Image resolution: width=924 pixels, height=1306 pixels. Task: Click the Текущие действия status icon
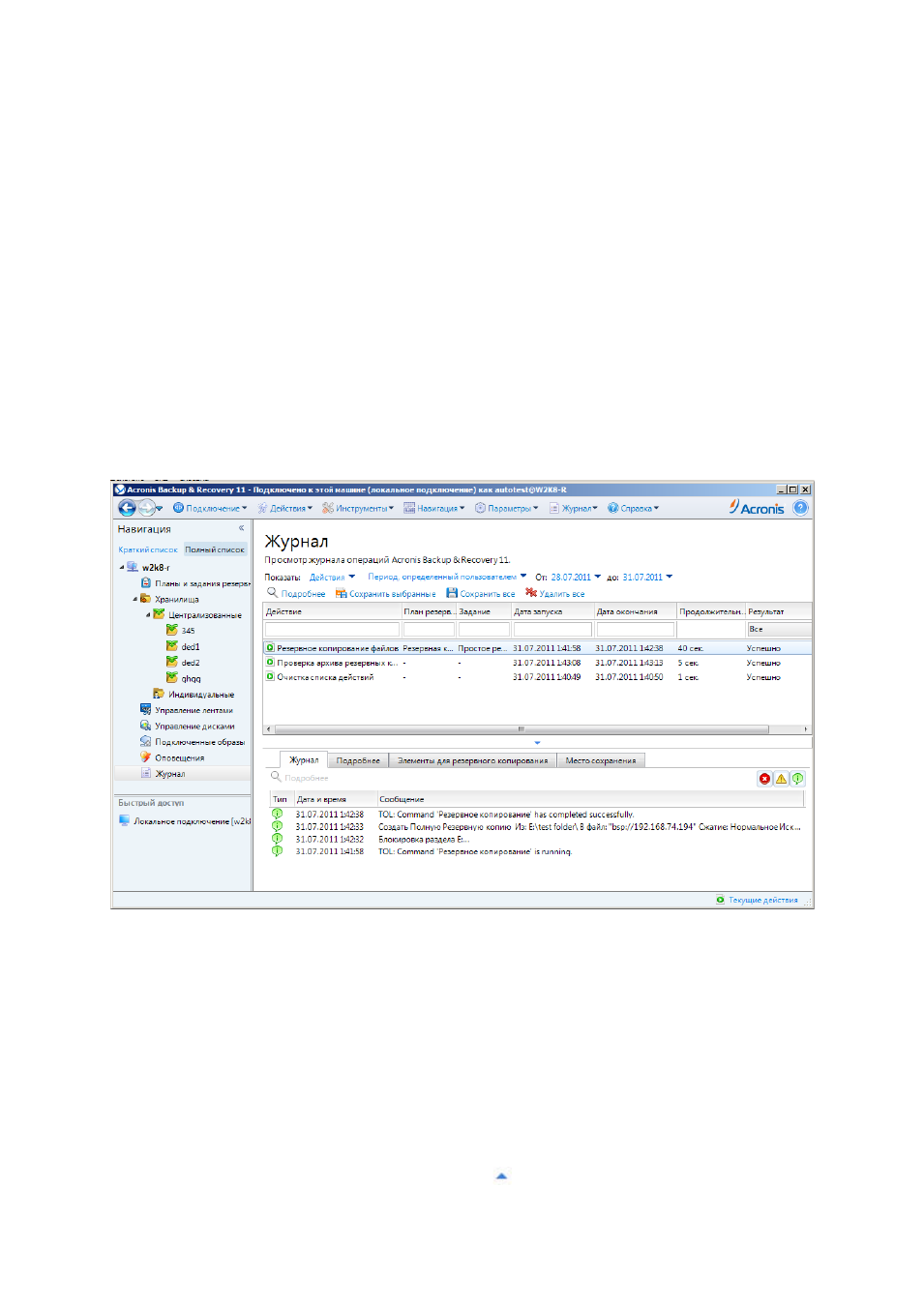pos(720,900)
